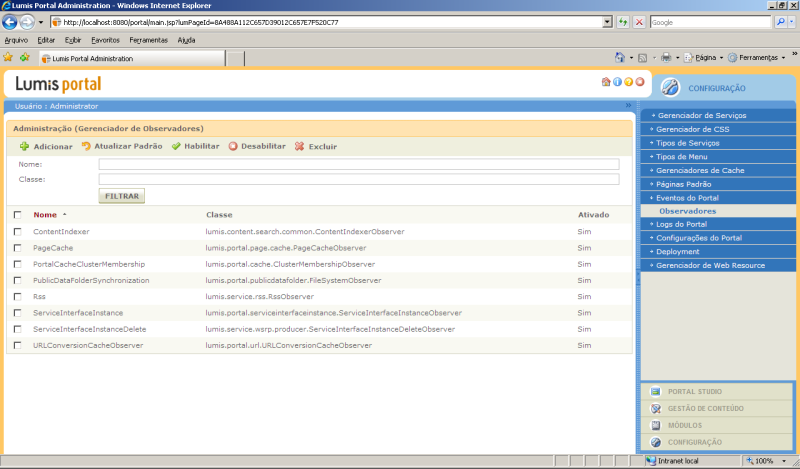Expand Logs do Portal menu item
Image resolution: width=800 pixels, height=469 pixels.
718,224
